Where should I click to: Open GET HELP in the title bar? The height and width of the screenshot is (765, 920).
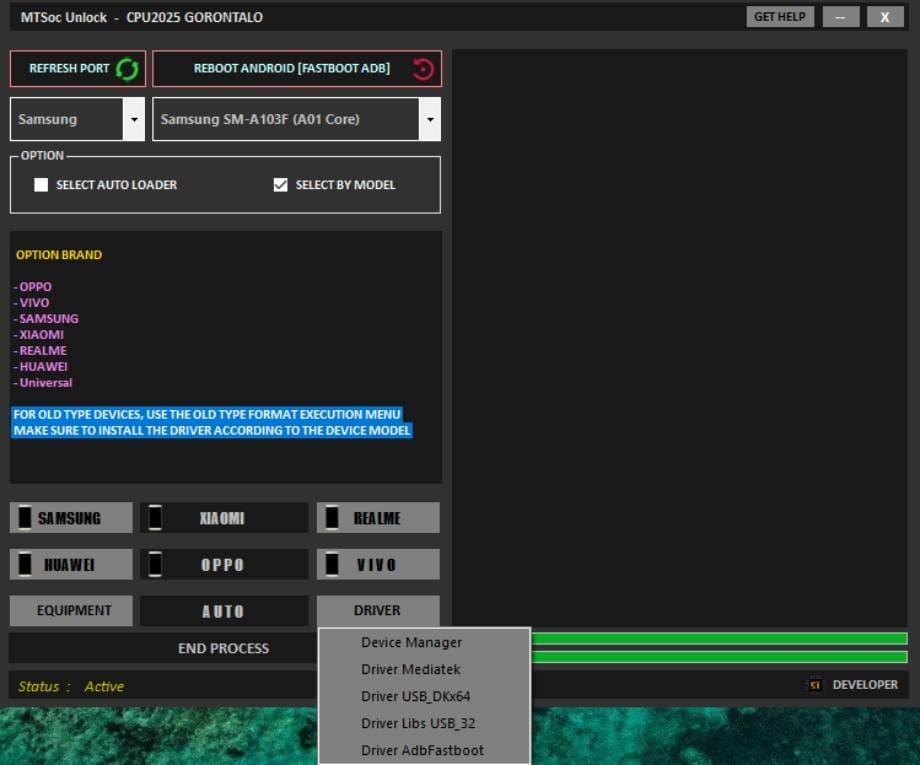pyautogui.click(x=779, y=16)
